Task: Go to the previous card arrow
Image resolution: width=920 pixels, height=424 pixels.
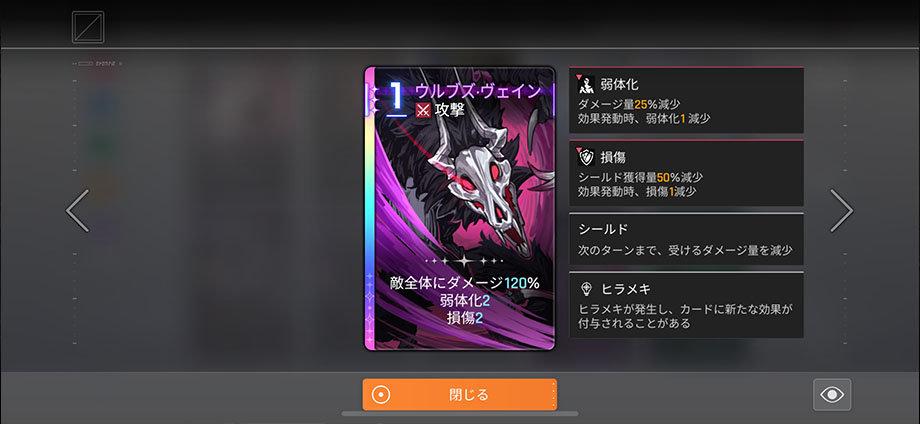Action: point(77,211)
